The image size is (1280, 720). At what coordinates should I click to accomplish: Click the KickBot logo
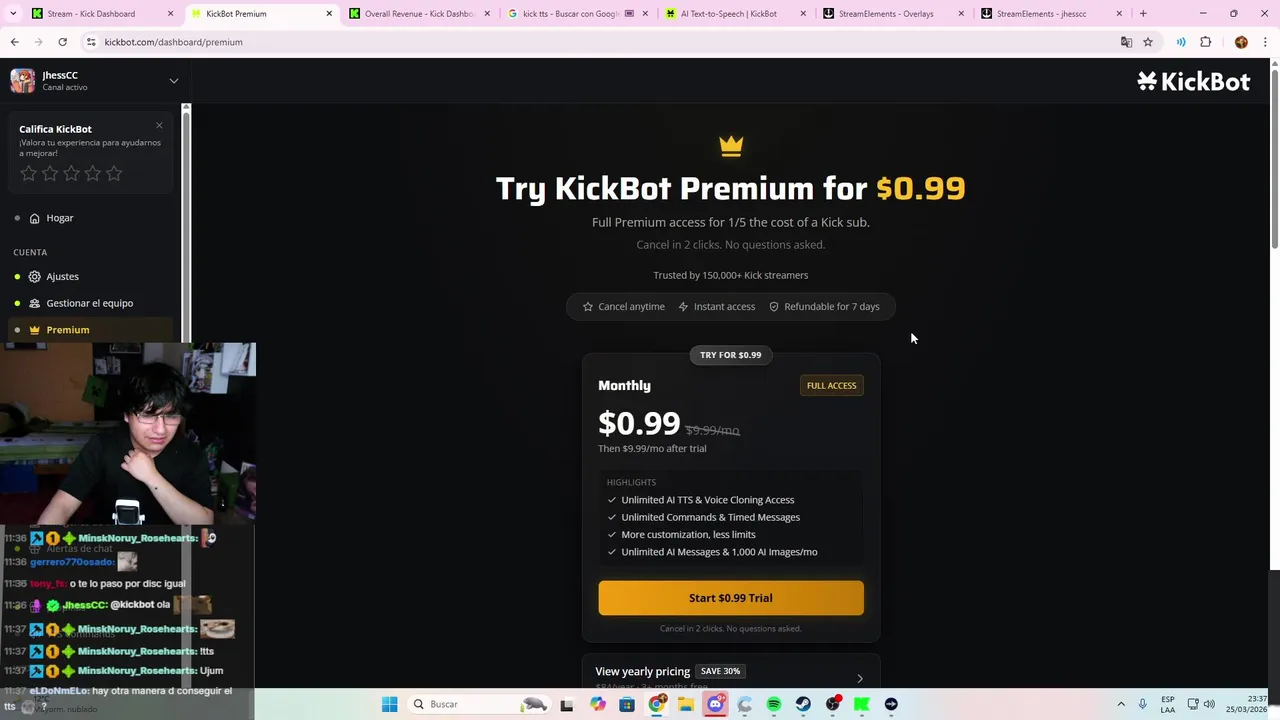[x=1193, y=82]
